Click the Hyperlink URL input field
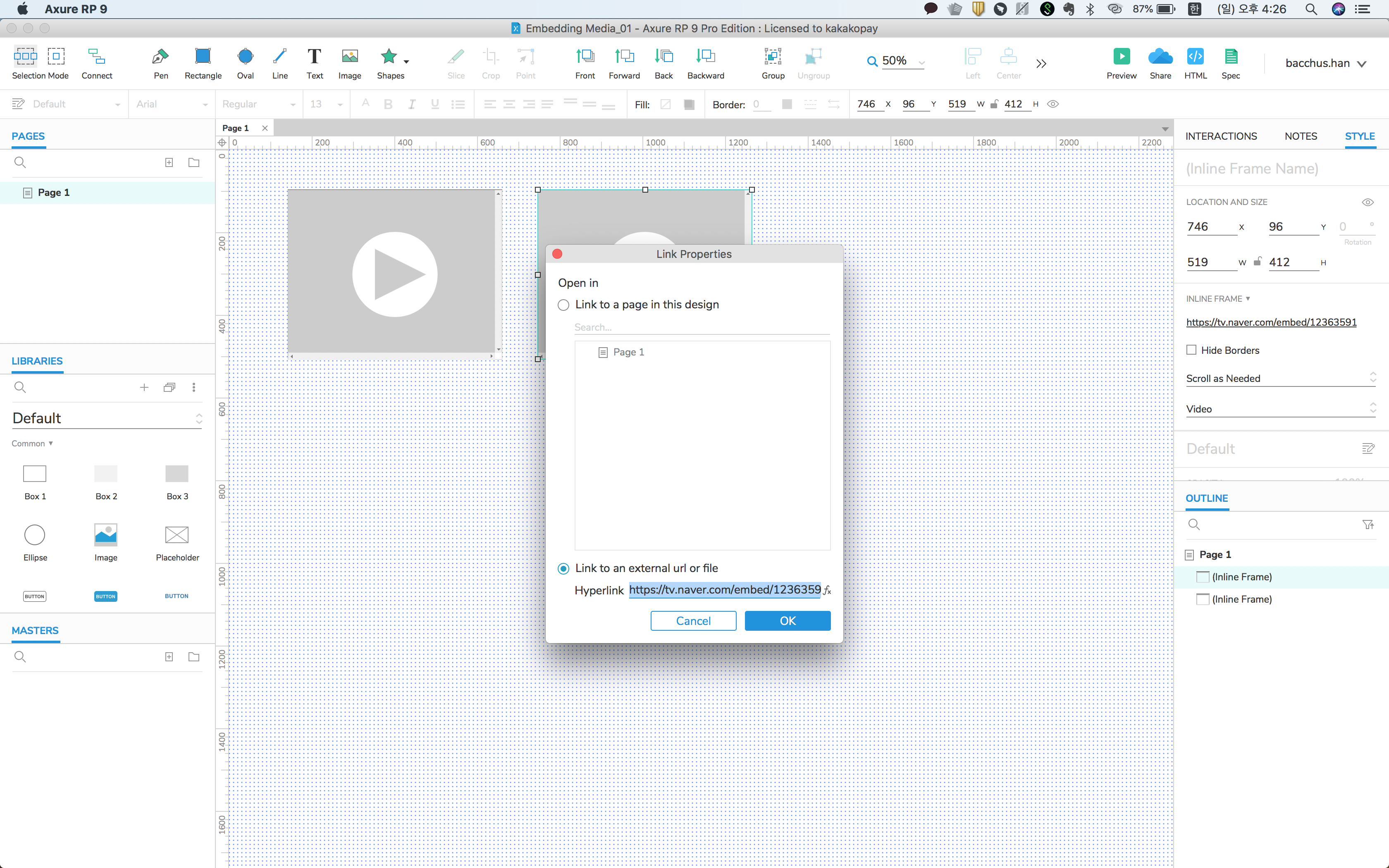 (724, 589)
